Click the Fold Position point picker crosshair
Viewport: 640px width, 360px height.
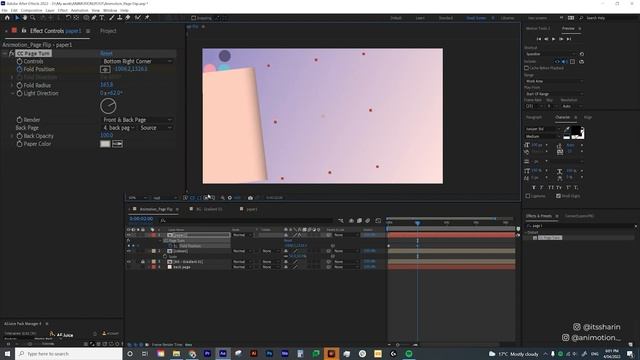[105, 69]
